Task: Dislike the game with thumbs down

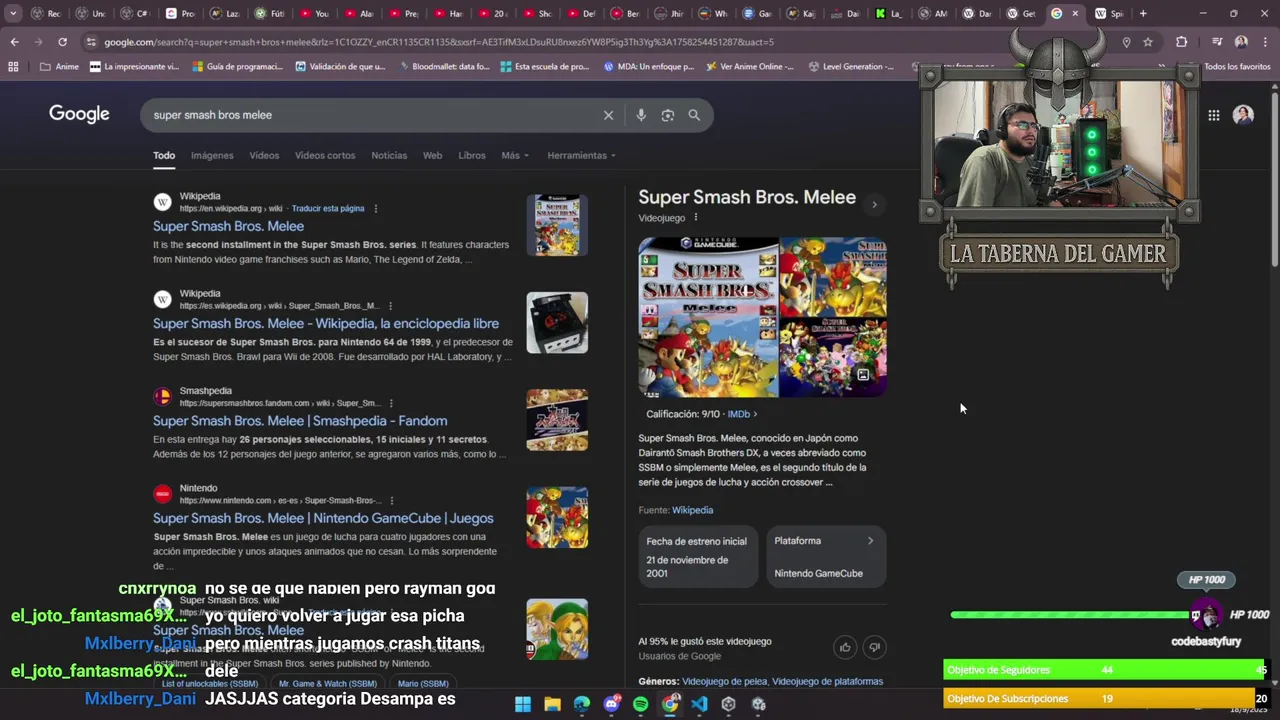Action: tap(874, 647)
